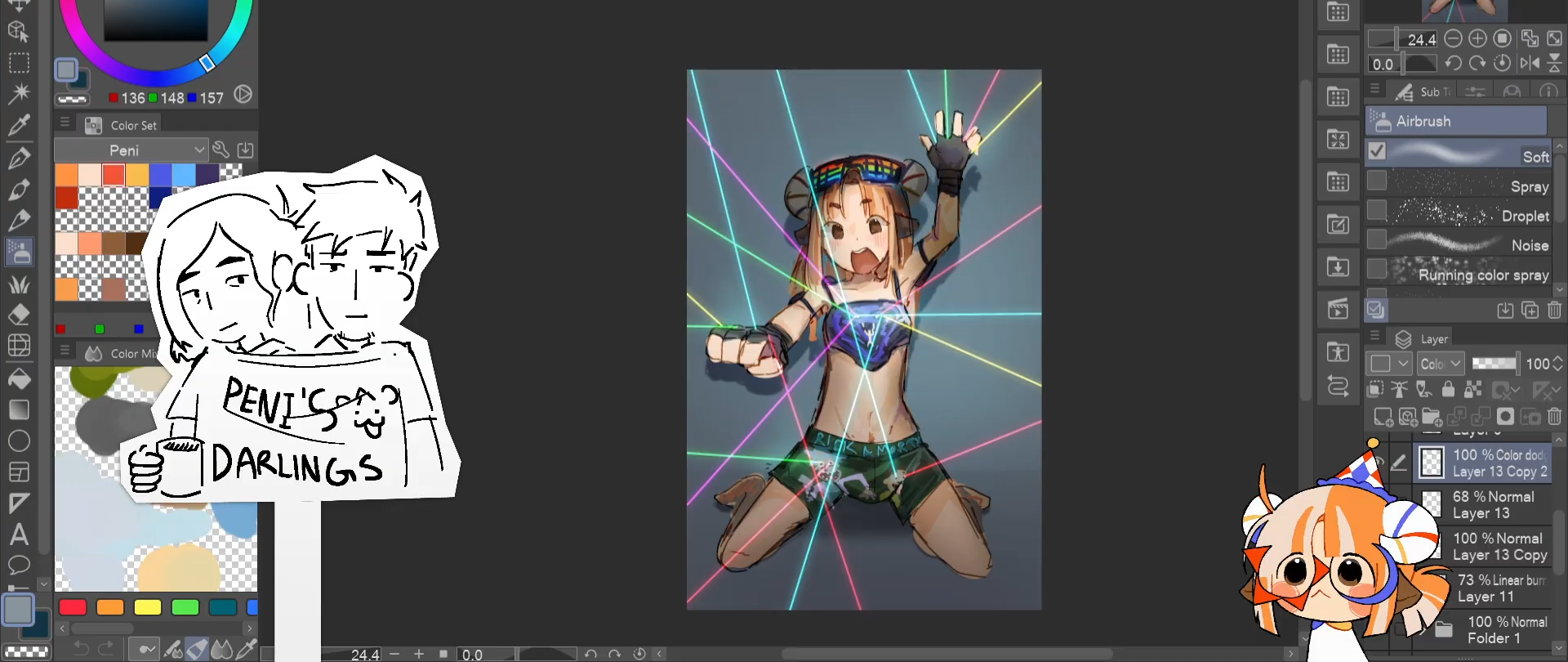Select the Airbrush tool in the left toolbar

click(x=19, y=253)
